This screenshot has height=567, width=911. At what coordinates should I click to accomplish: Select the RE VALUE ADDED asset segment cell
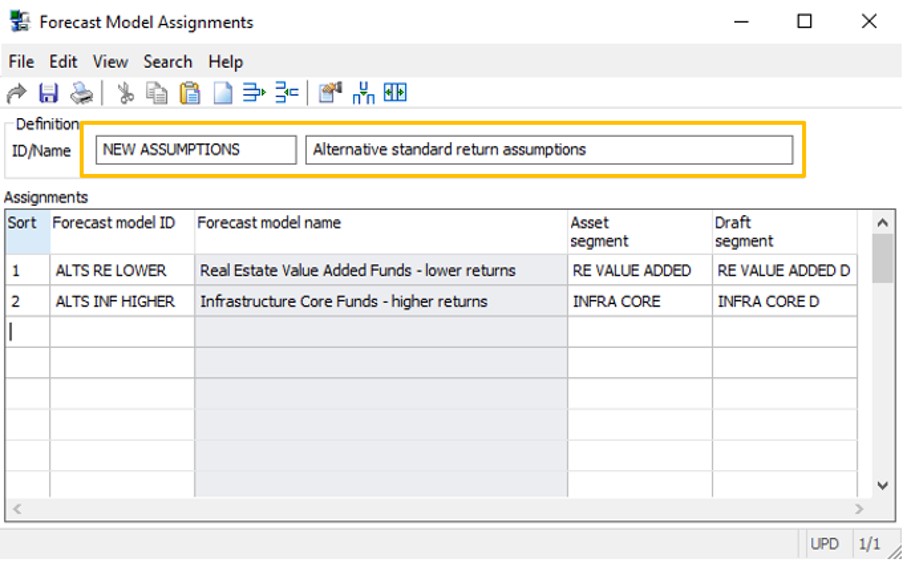click(x=640, y=270)
